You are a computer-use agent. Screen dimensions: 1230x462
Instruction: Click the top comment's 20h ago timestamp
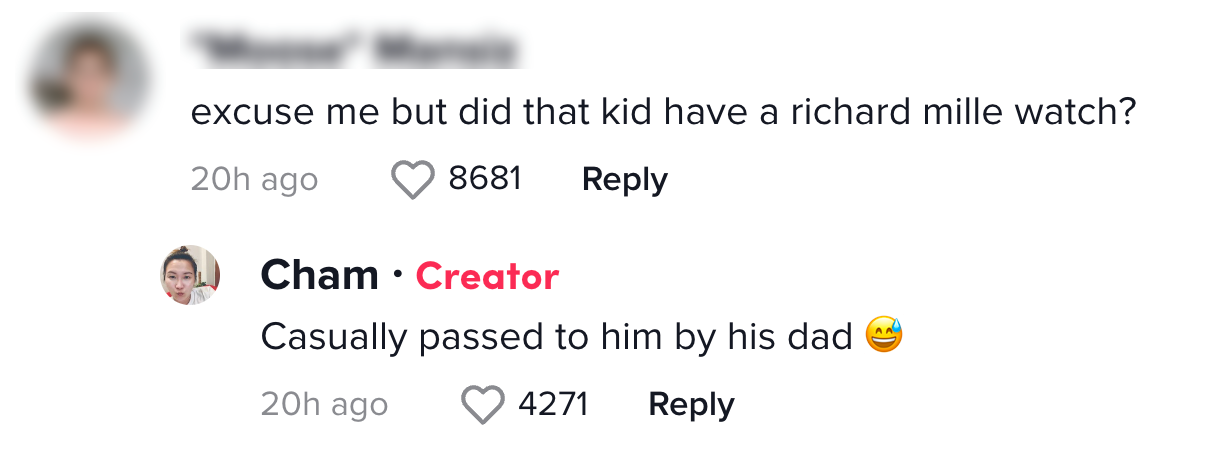(x=254, y=180)
